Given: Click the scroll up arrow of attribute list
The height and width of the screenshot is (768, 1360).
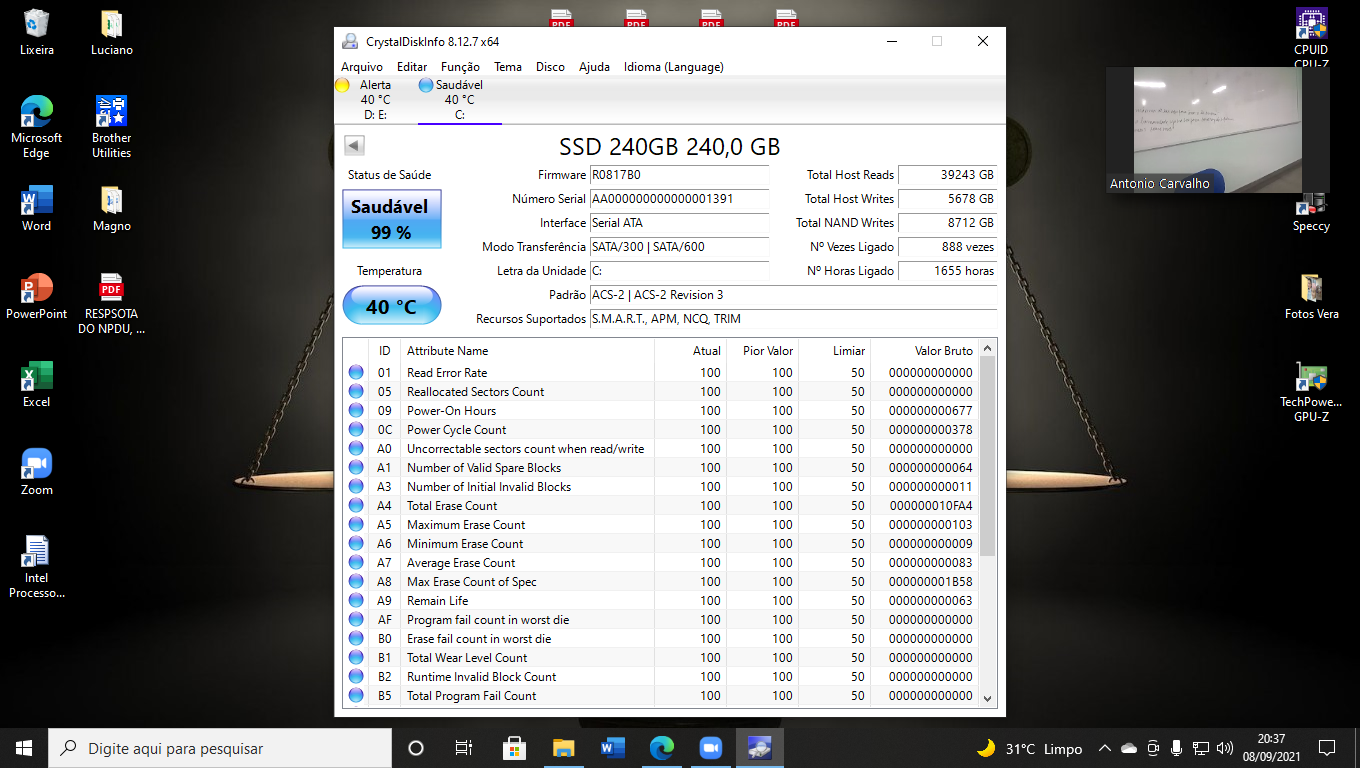Looking at the screenshot, I should tap(987, 349).
